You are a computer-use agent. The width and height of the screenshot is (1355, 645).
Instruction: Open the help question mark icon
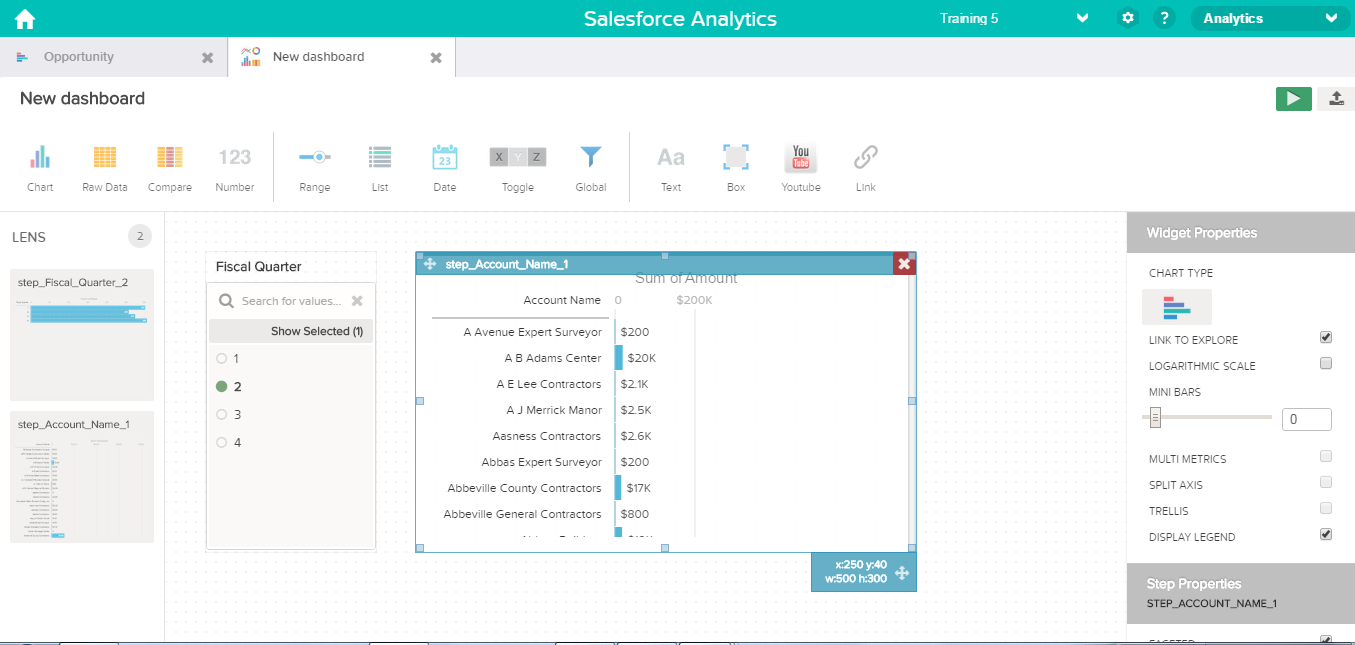(1163, 18)
